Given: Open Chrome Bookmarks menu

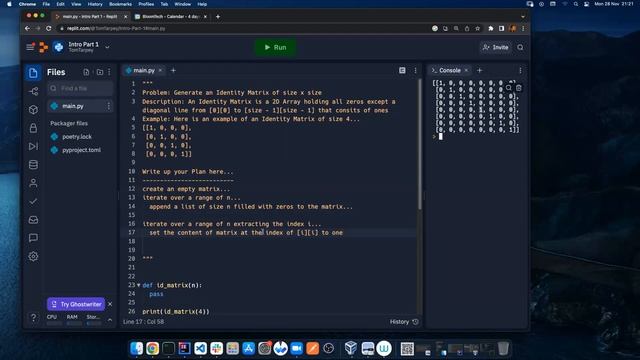Looking at the screenshot, I should click(120, 4).
